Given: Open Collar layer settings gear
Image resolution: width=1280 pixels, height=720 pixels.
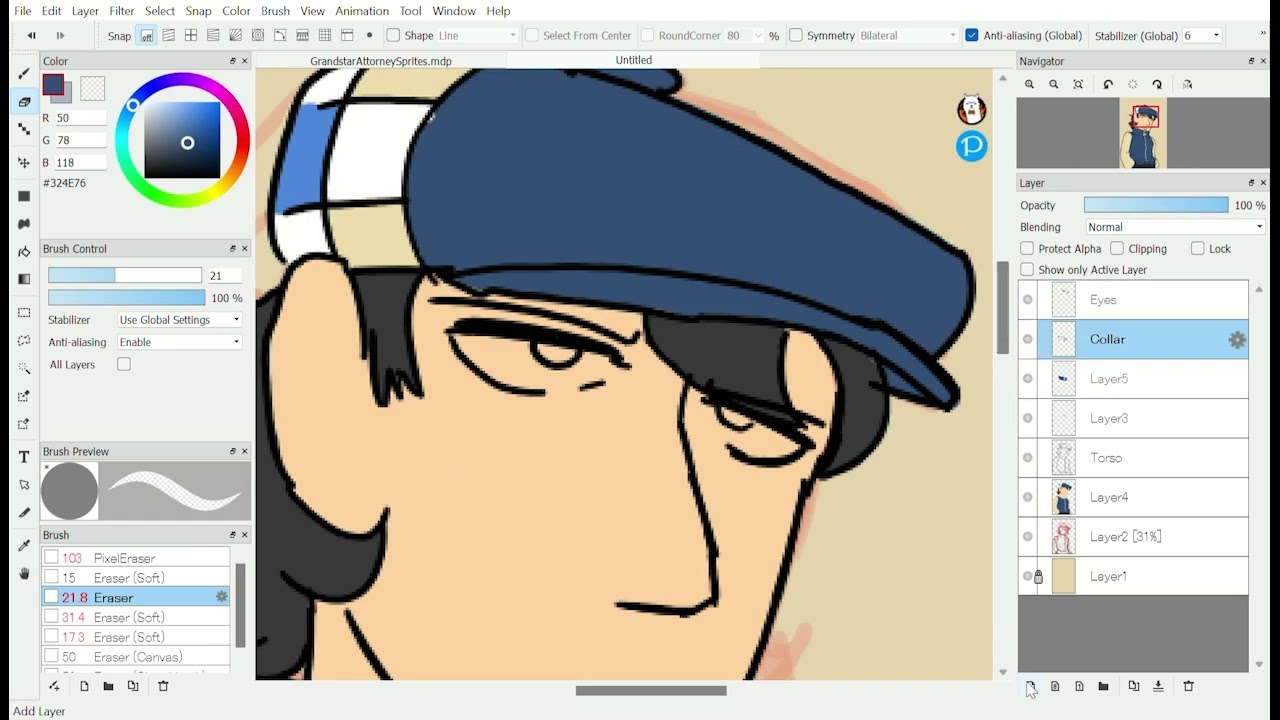Looking at the screenshot, I should click(1237, 340).
